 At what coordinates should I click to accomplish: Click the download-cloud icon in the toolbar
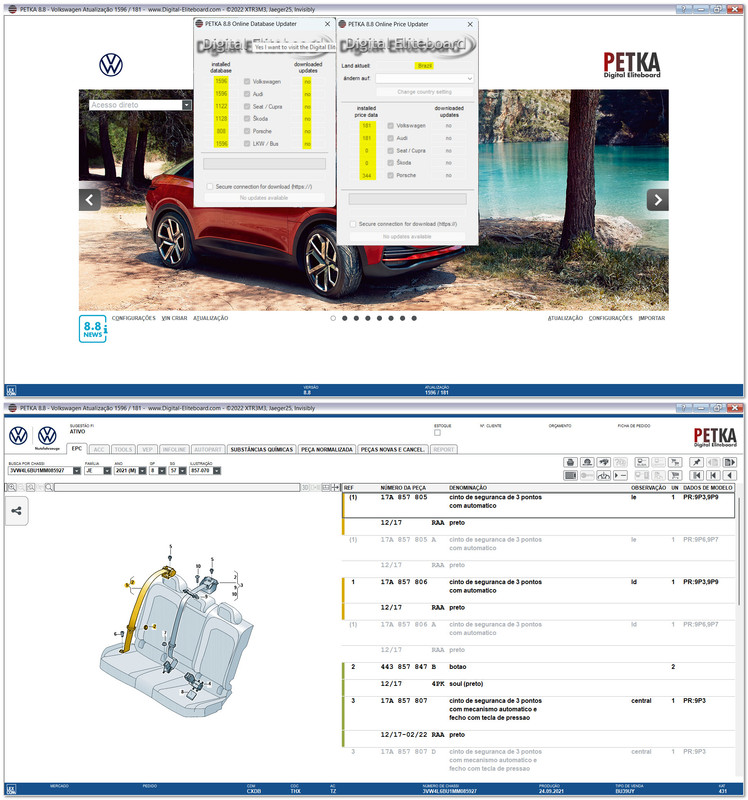[x=604, y=476]
